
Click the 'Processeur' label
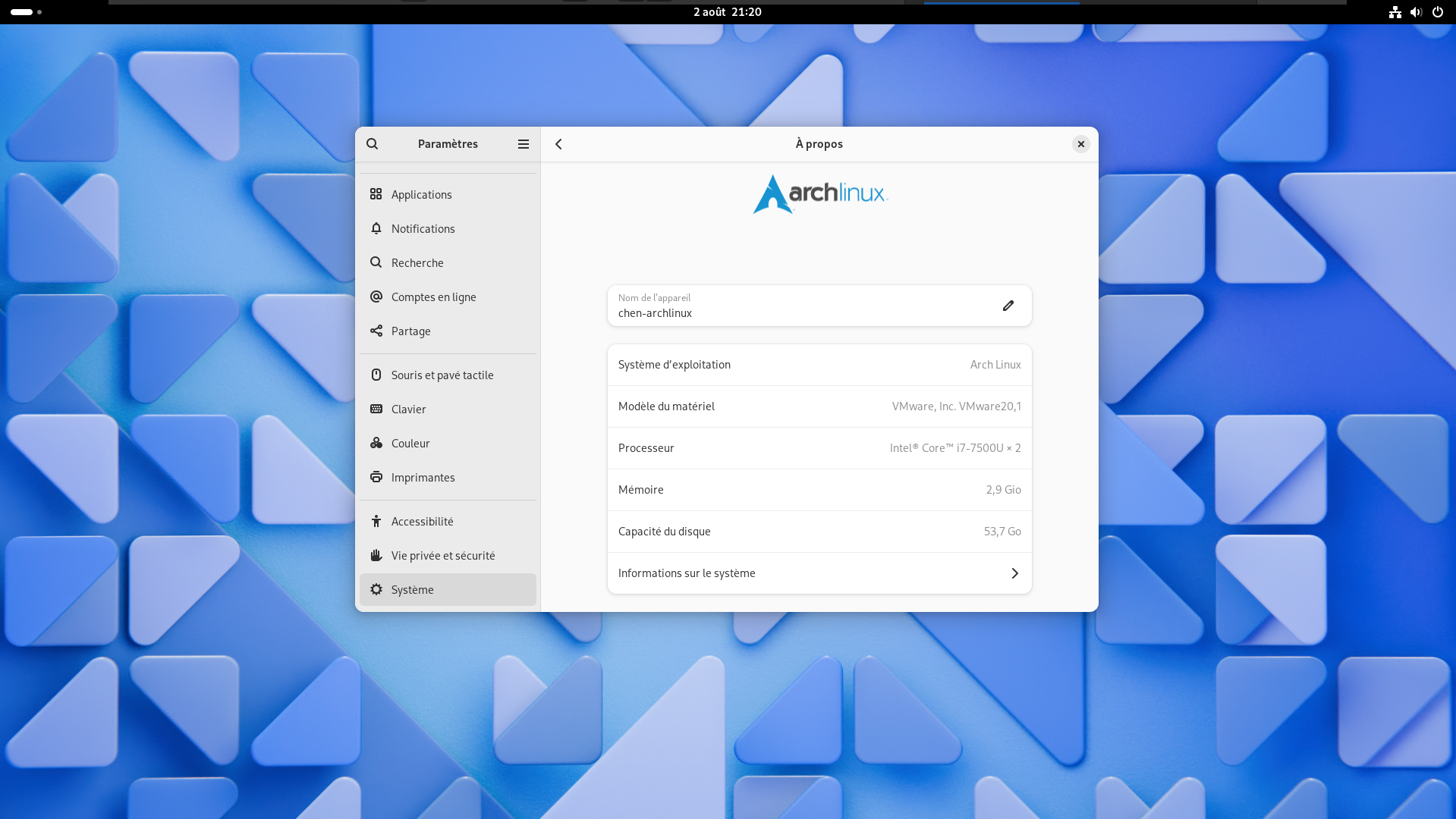(646, 448)
